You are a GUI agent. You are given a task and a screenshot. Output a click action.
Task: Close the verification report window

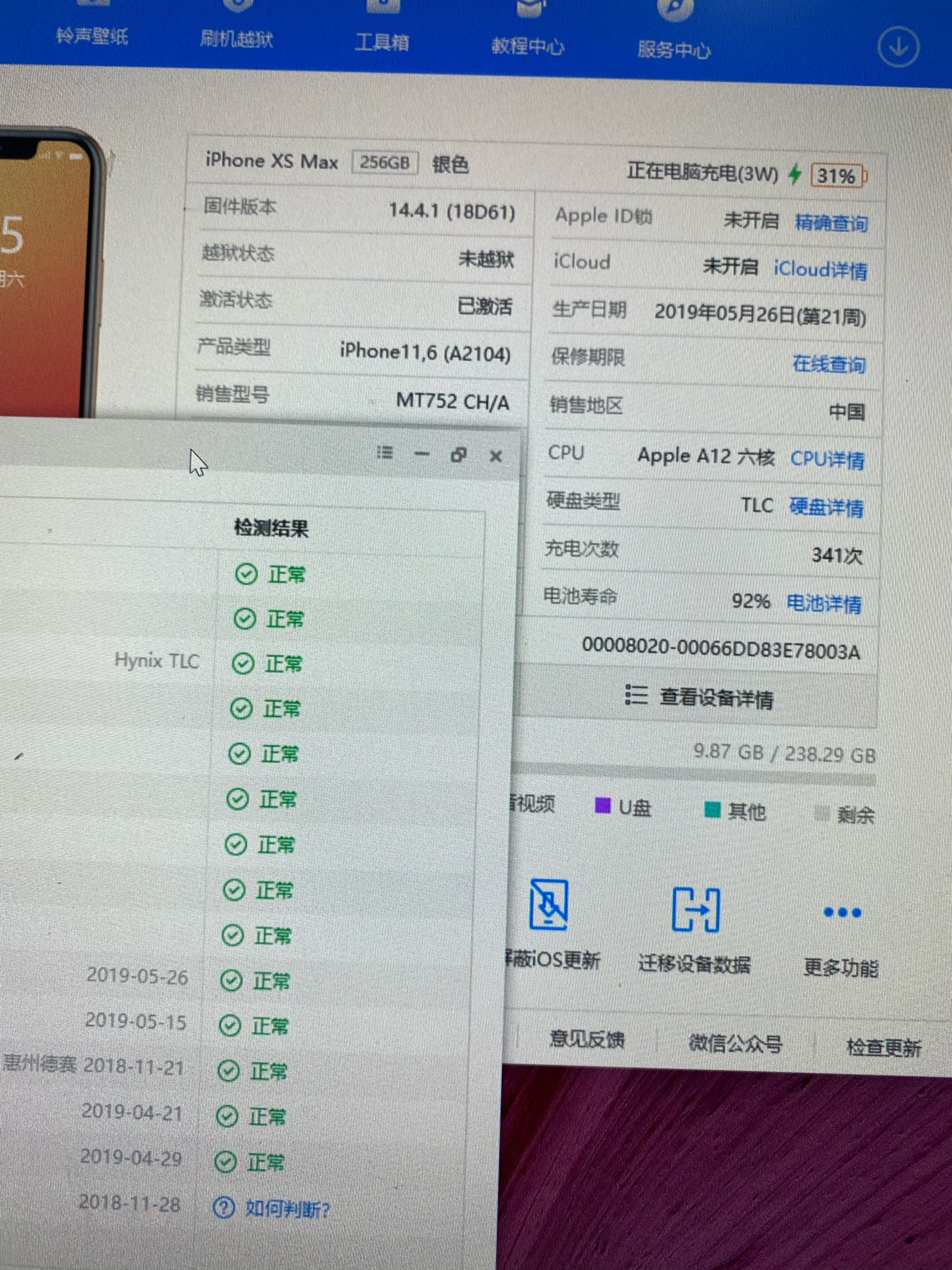496,456
